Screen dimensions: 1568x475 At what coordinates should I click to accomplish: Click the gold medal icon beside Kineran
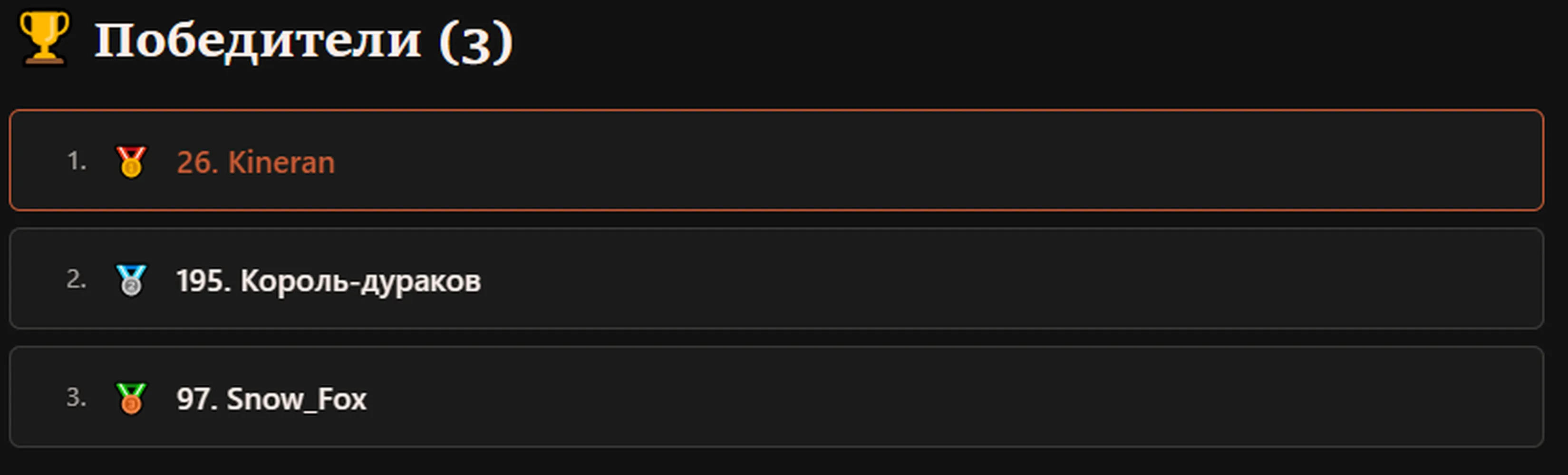click(x=131, y=162)
